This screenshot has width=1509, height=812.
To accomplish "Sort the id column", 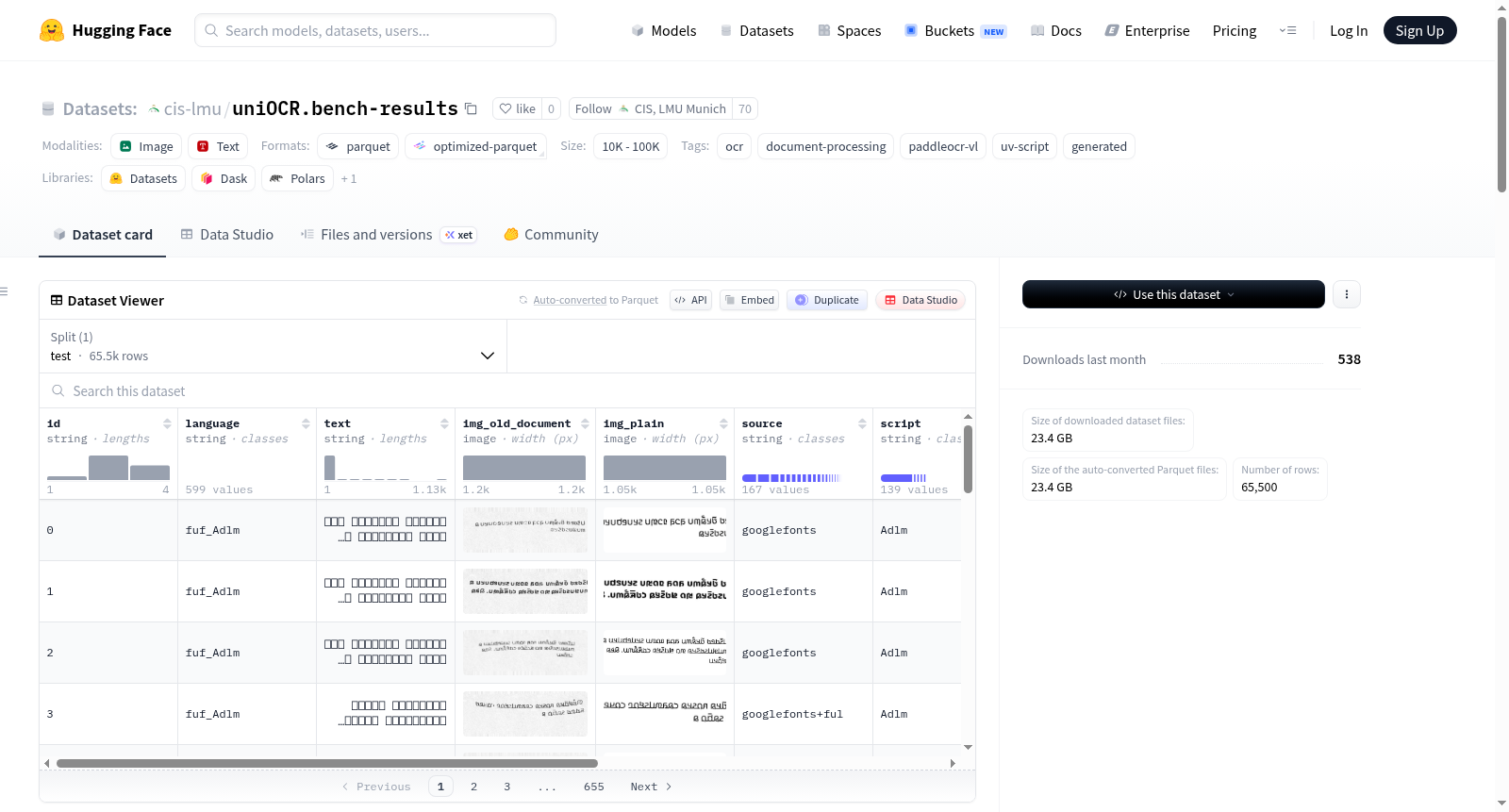I will 167,423.
